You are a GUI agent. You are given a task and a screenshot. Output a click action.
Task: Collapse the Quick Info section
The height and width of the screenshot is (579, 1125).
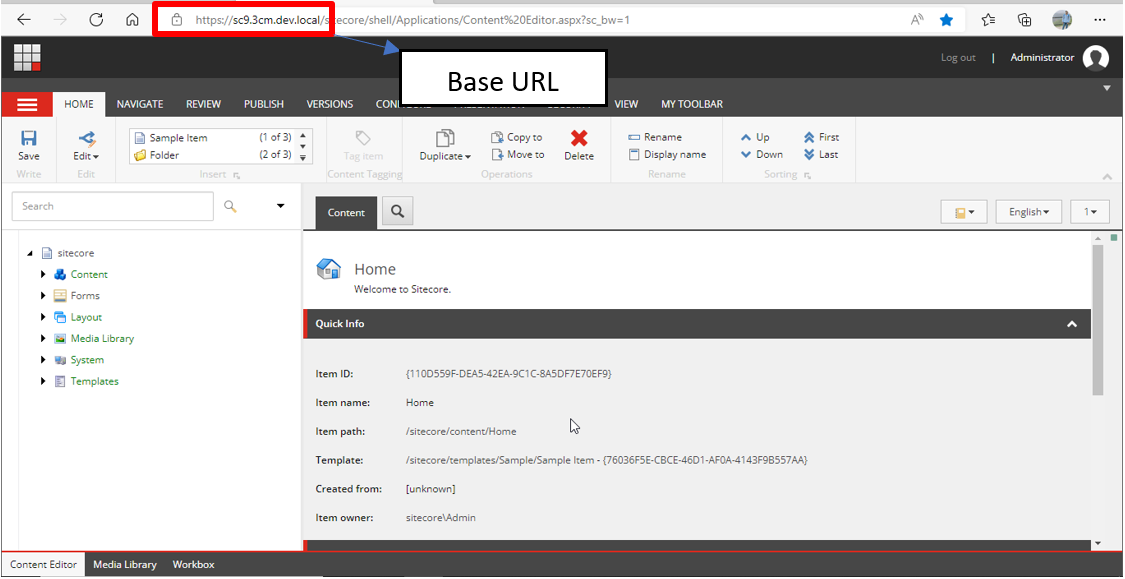click(x=1071, y=324)
